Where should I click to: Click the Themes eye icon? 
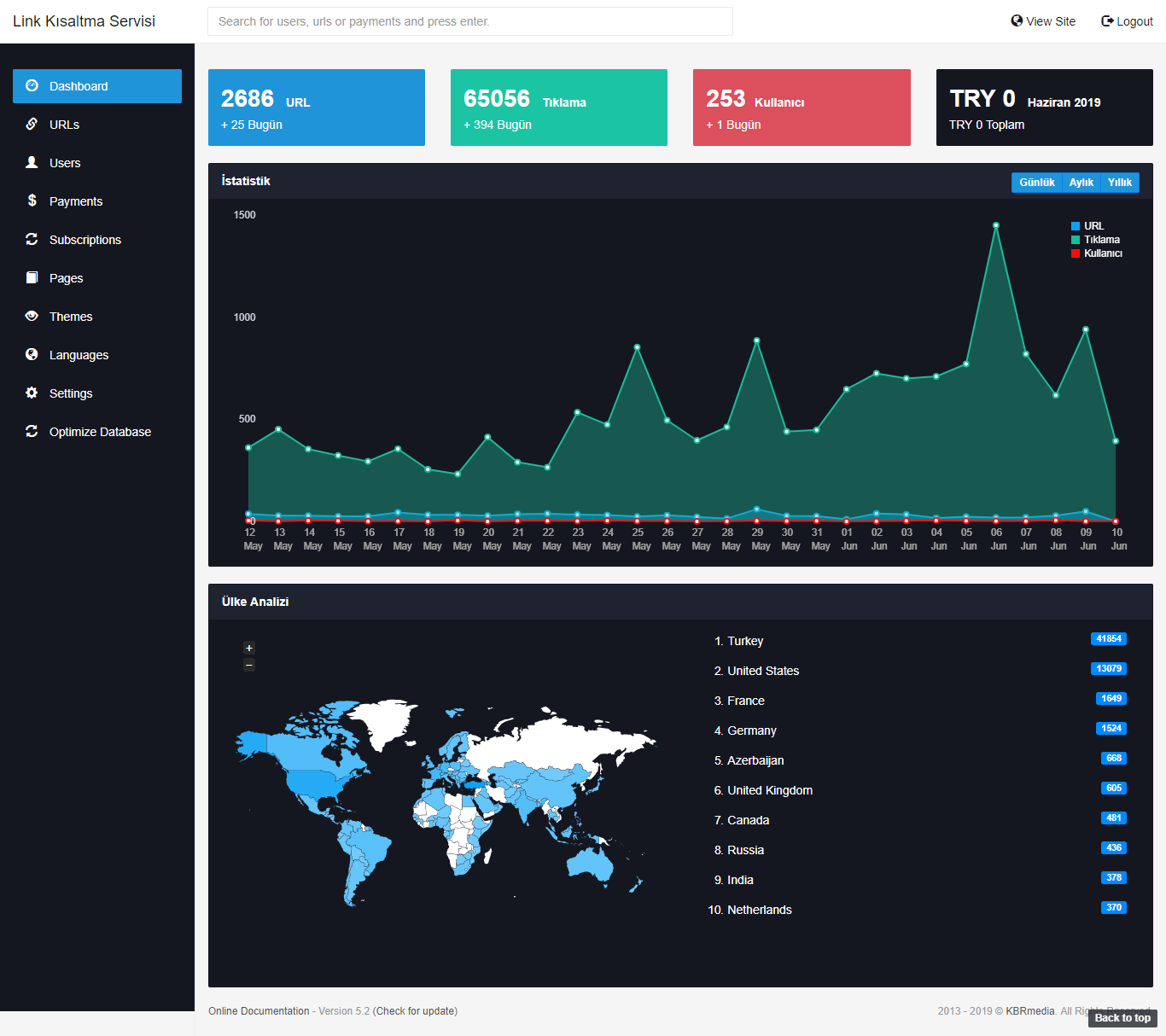32,316
